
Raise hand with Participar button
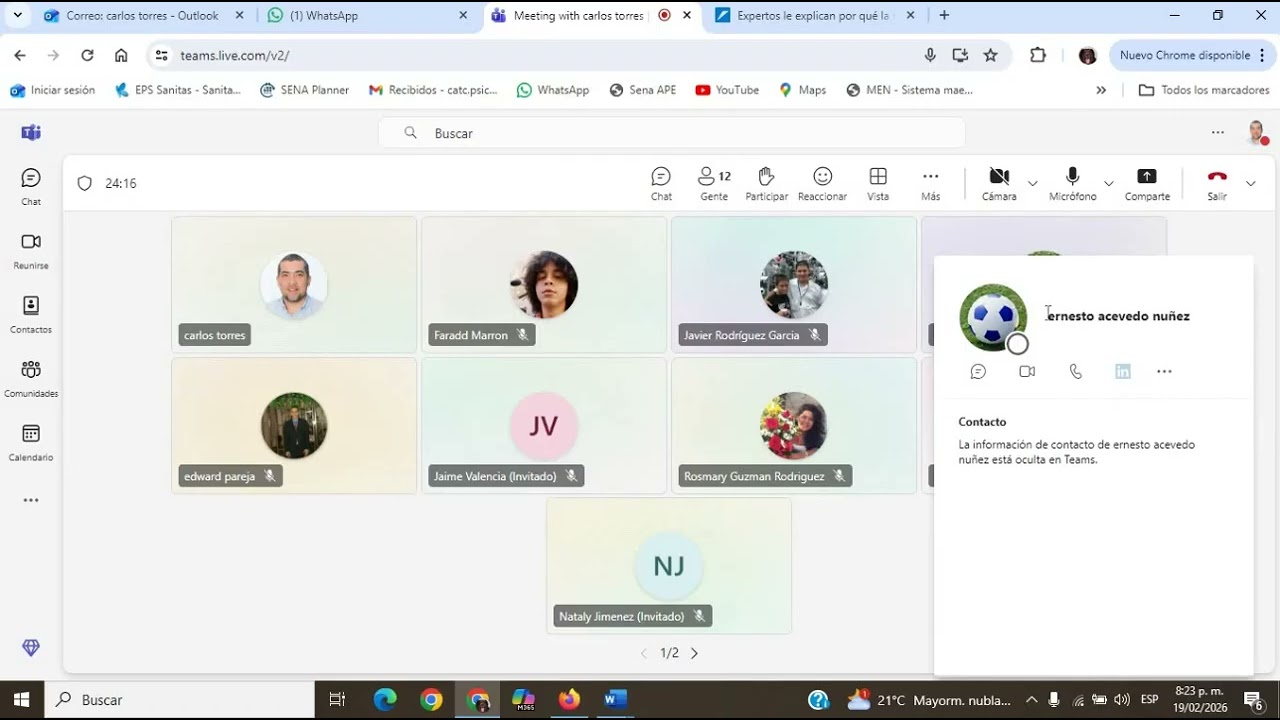[x=767, y=184]
